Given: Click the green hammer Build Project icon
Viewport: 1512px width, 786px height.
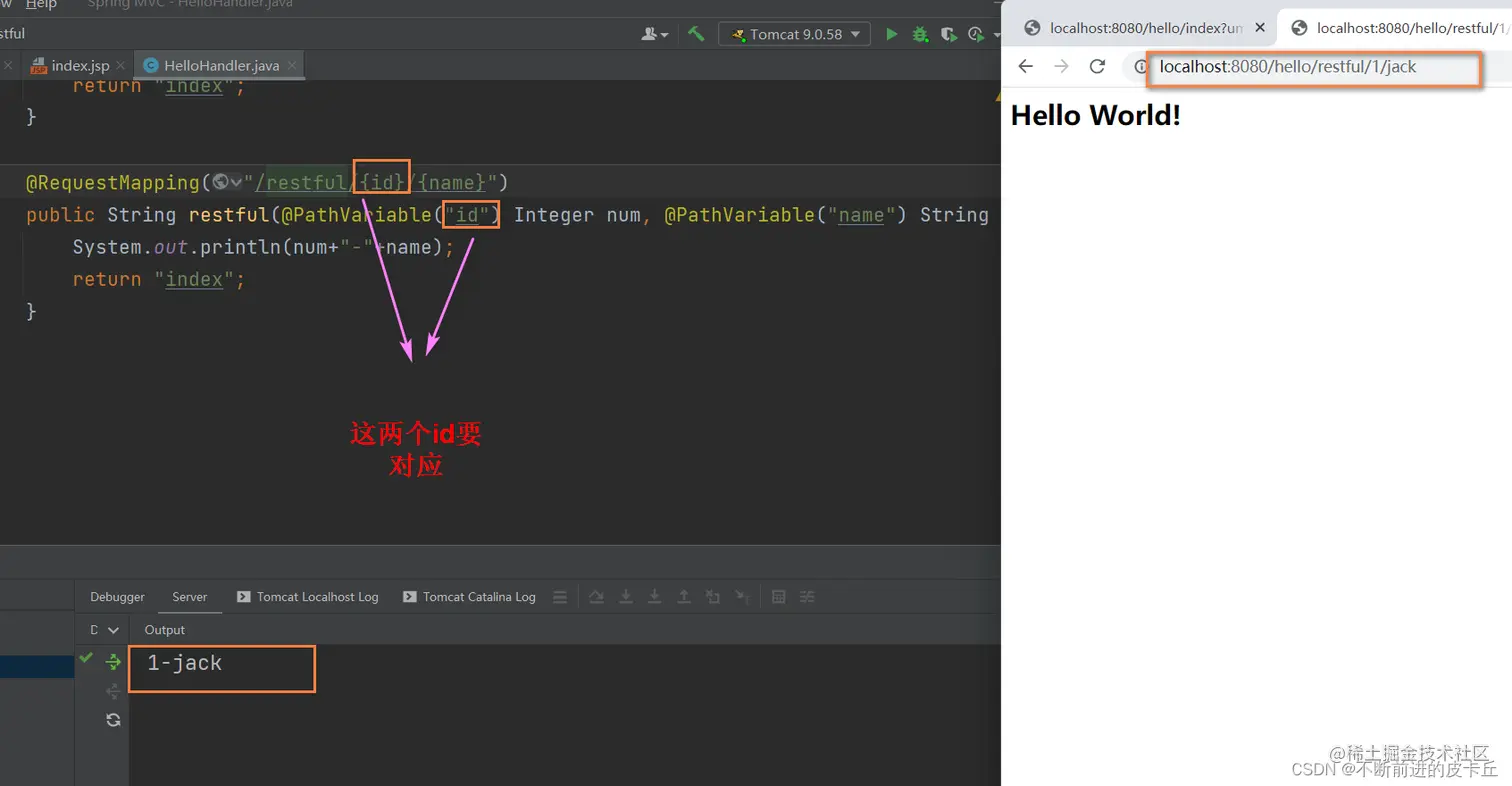Looking at the screenshot, I should (x=696, y=34).
